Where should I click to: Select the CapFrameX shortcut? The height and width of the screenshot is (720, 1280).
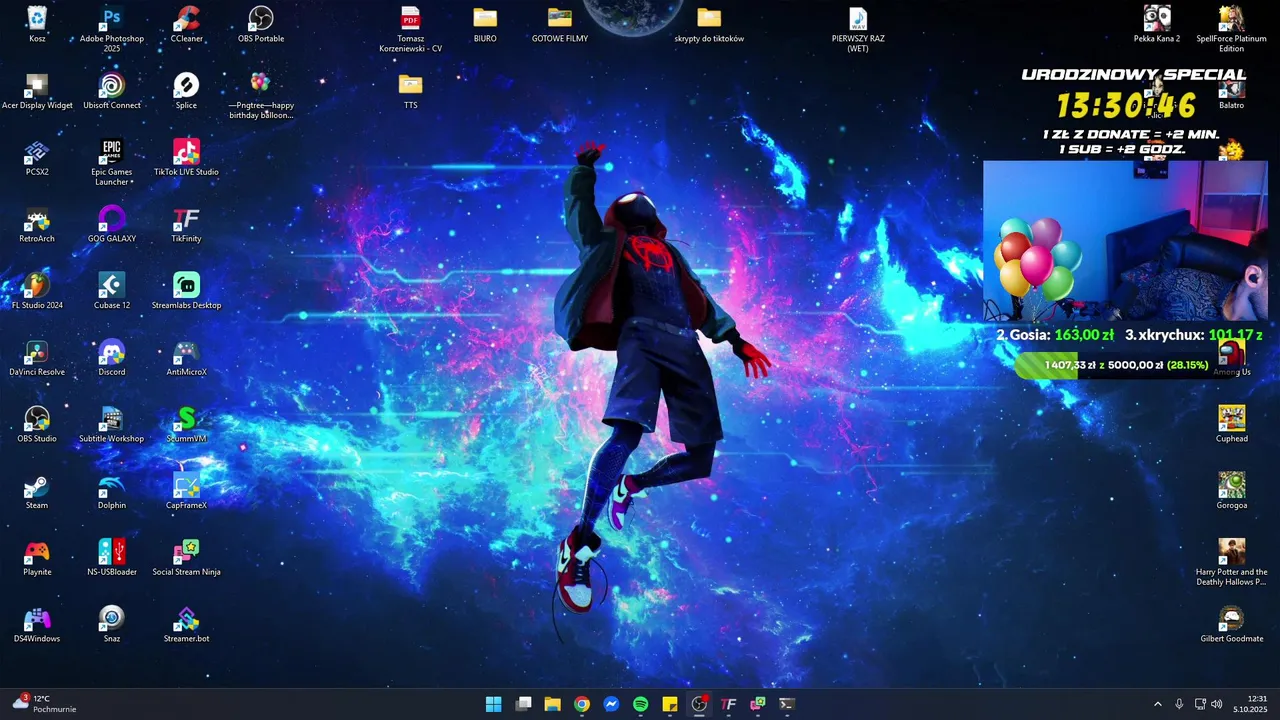click(x=186, y=491)
